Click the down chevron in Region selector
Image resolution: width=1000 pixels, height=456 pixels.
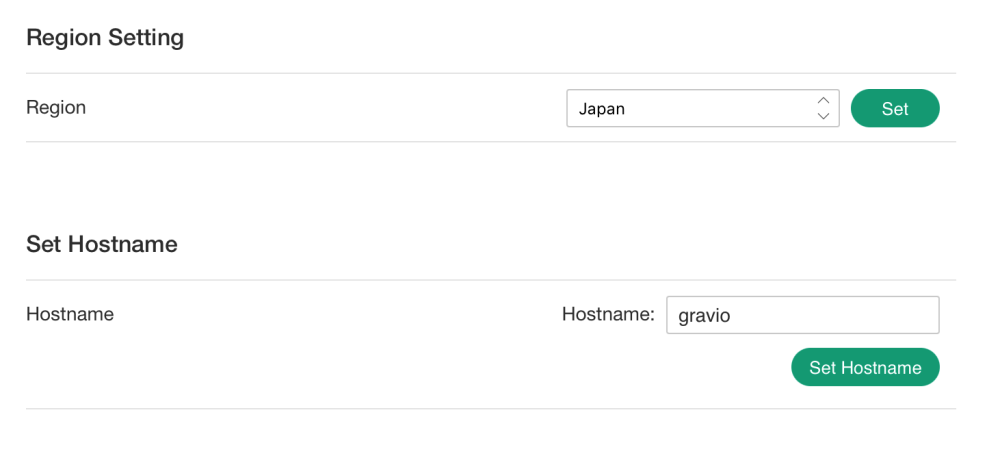[x=823, y=116]
